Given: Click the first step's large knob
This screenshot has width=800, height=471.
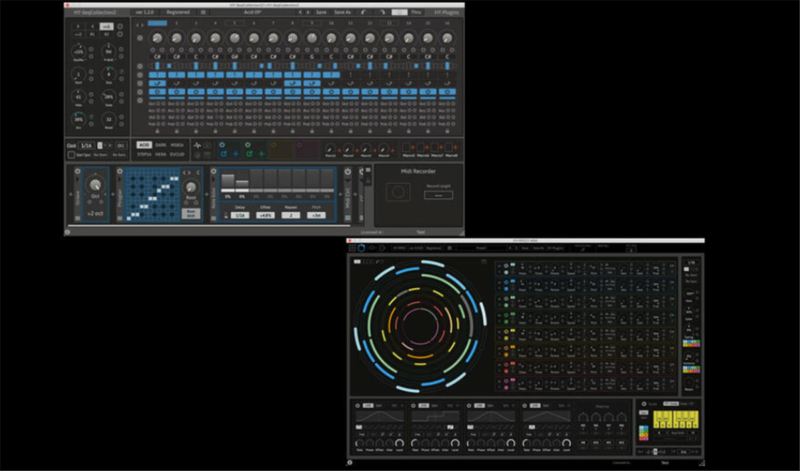Looking at the screenshot, I should click(x=158, y=38).
